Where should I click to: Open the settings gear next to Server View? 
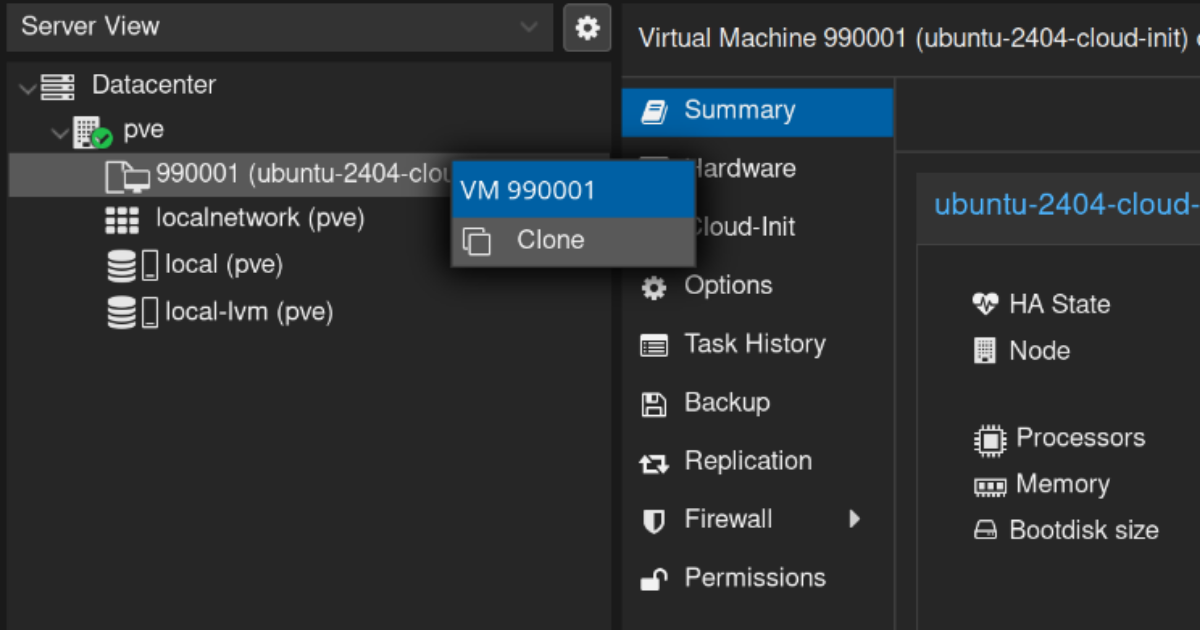pos(587,27)
